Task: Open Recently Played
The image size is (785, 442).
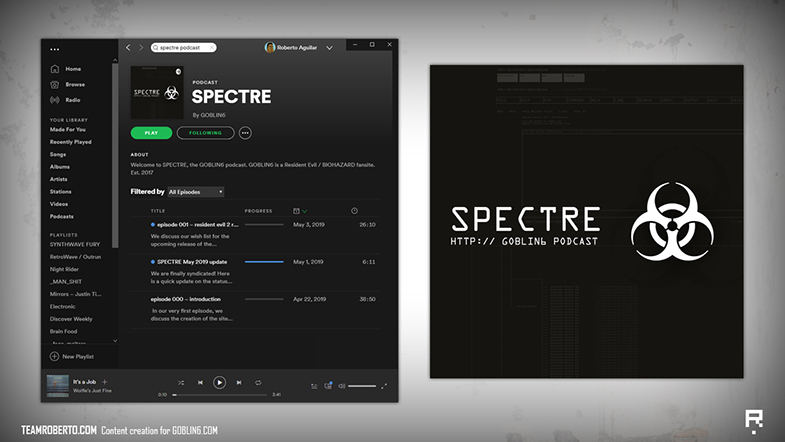Action: pos(71,142)
